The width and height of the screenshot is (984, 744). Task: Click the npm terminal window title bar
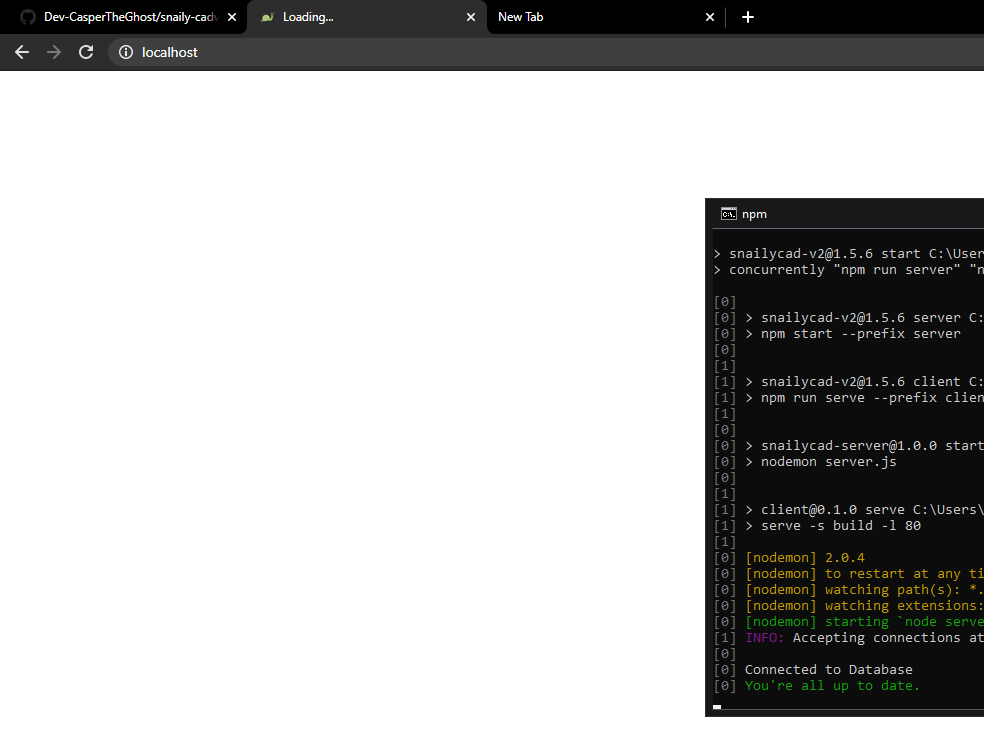[x=860, y=213]
